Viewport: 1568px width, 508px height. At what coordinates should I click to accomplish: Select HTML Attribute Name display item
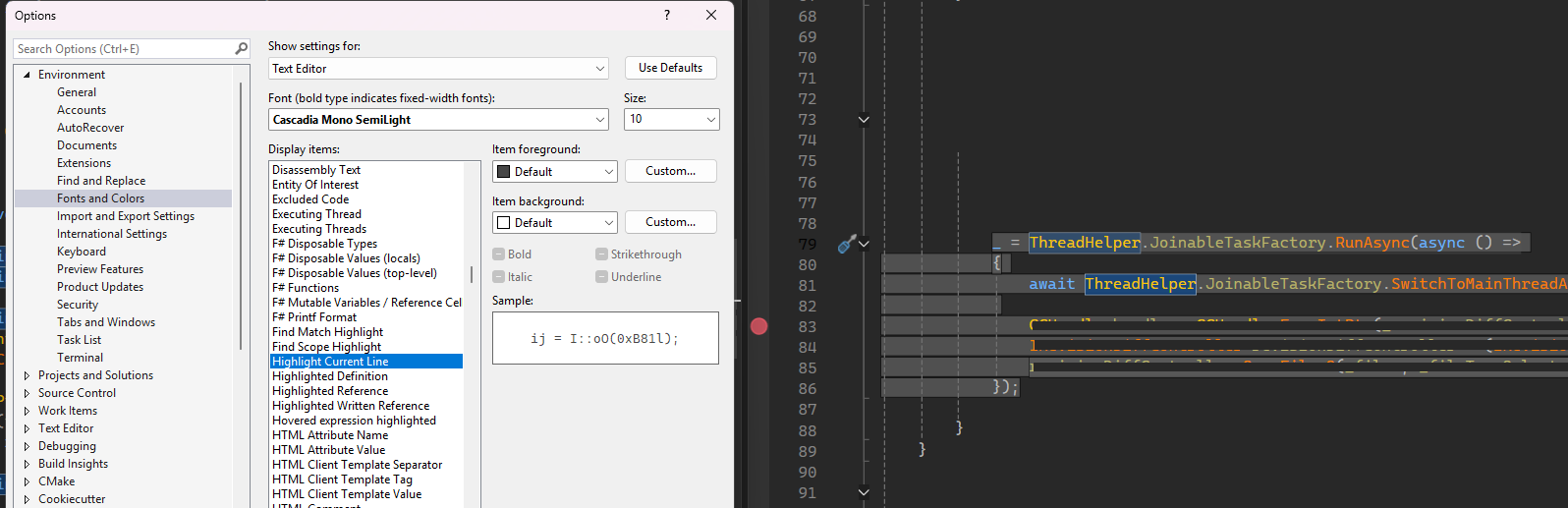[x=330, y=435]
